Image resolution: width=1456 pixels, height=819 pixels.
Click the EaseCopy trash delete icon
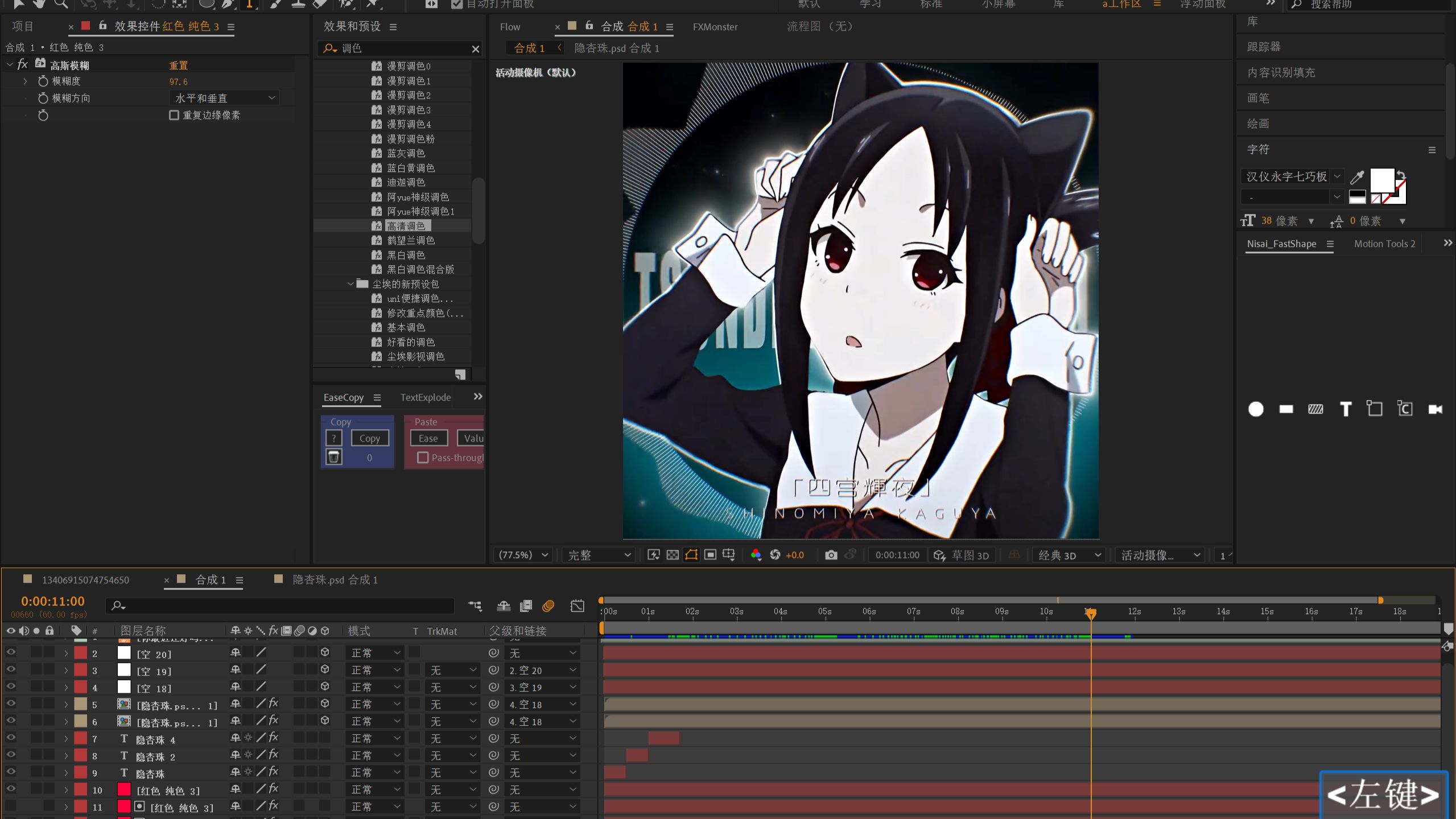click(334, 457)
